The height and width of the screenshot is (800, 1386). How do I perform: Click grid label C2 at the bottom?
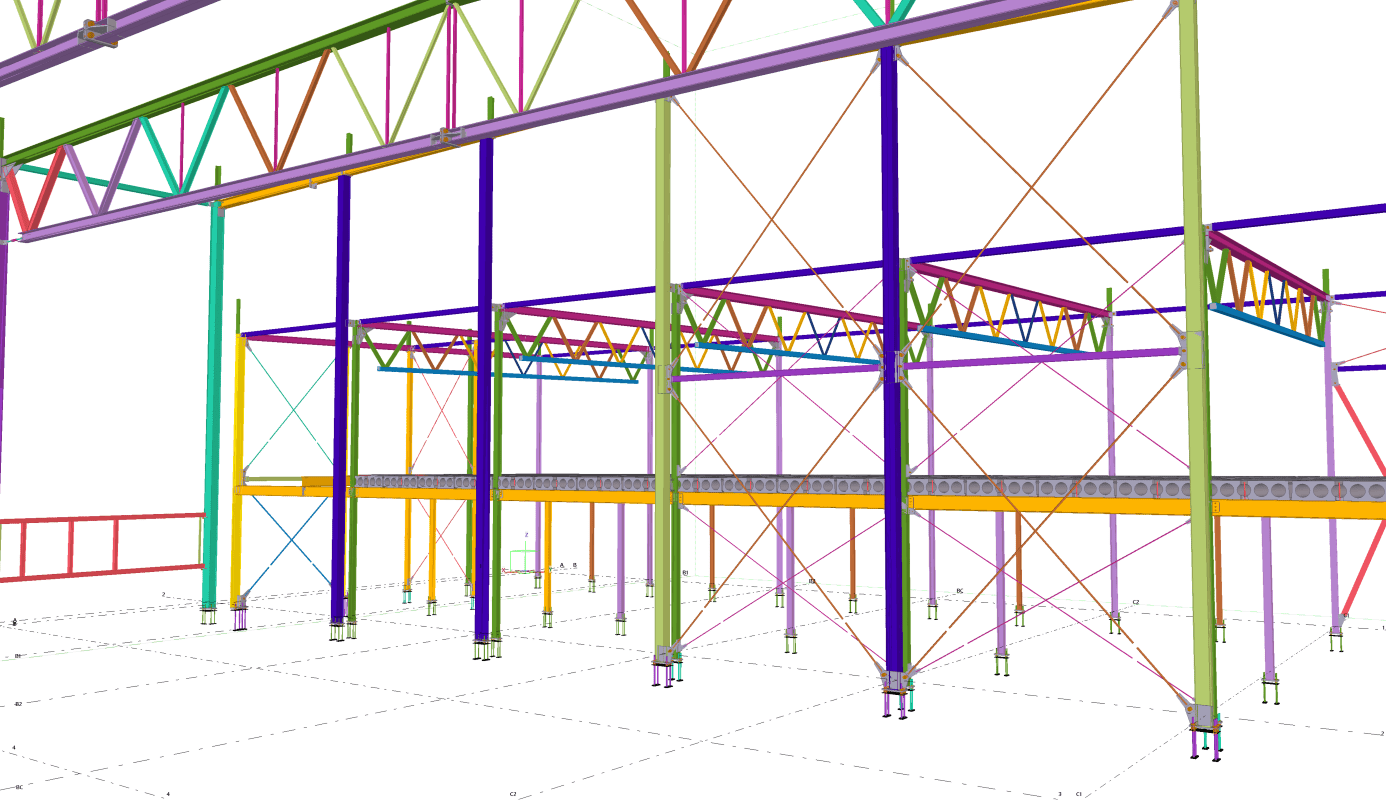click(x=513, y=794)
